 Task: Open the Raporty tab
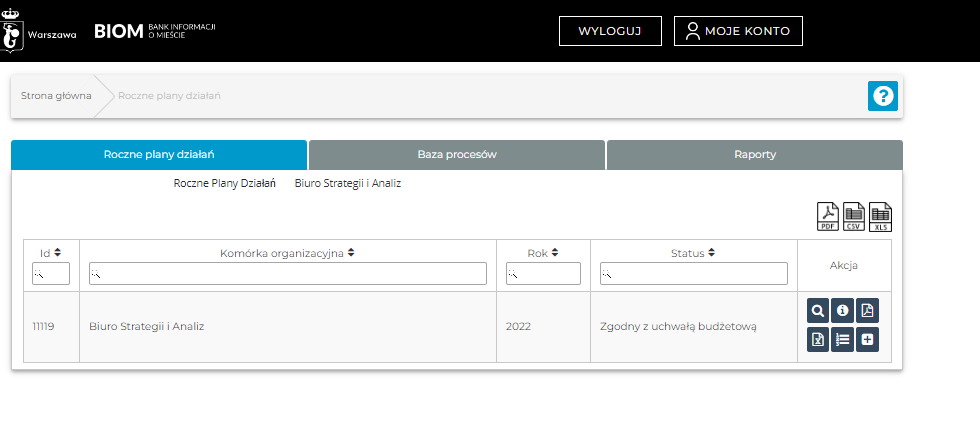click(755, 155)
